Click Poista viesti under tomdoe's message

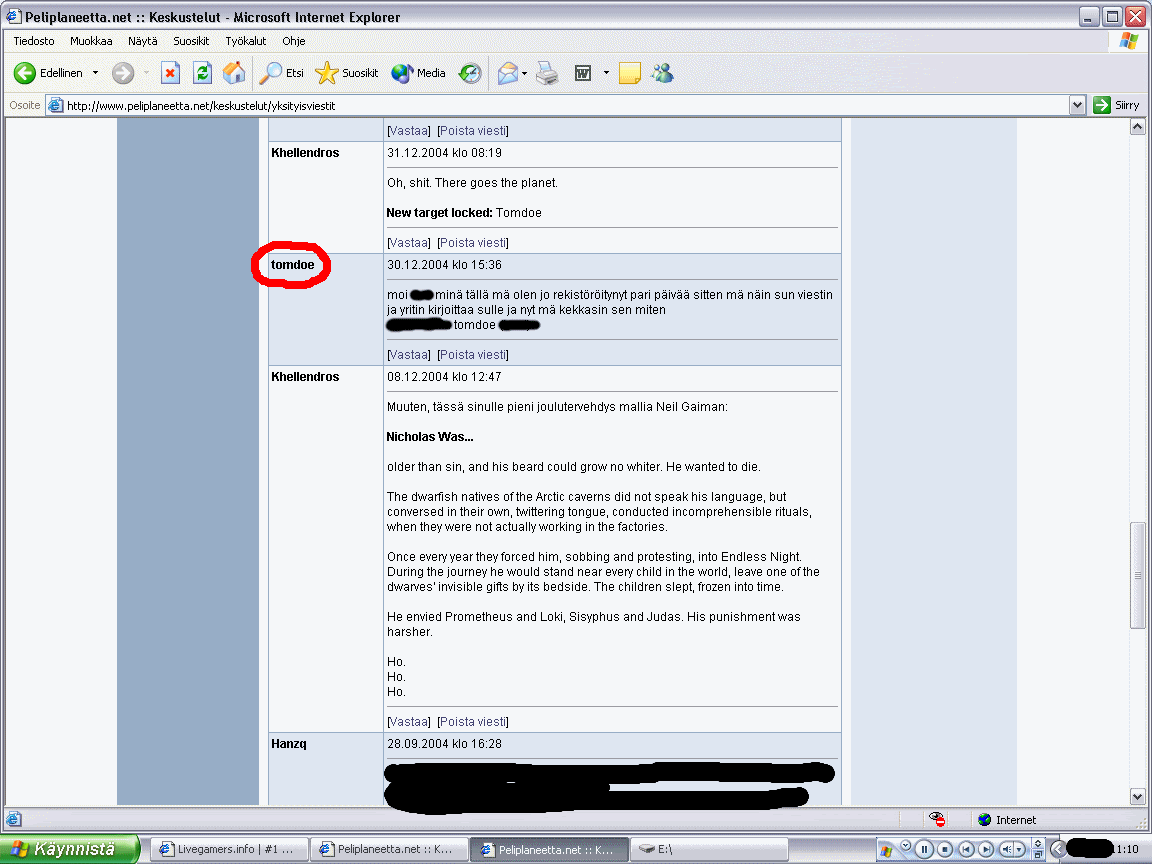472,354
